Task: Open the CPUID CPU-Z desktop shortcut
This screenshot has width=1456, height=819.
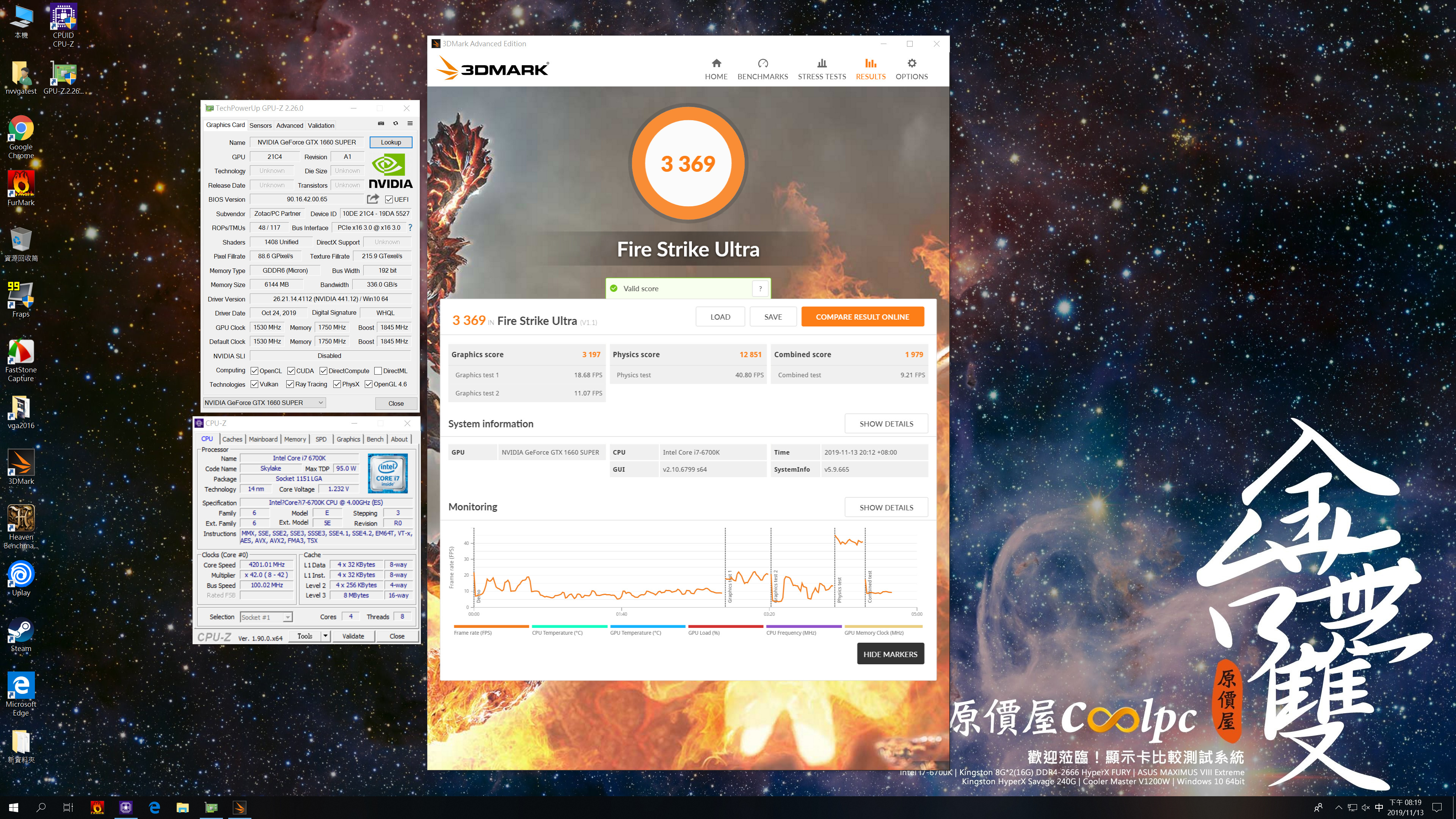Action: pyautogui.click(x=63, y=26)
